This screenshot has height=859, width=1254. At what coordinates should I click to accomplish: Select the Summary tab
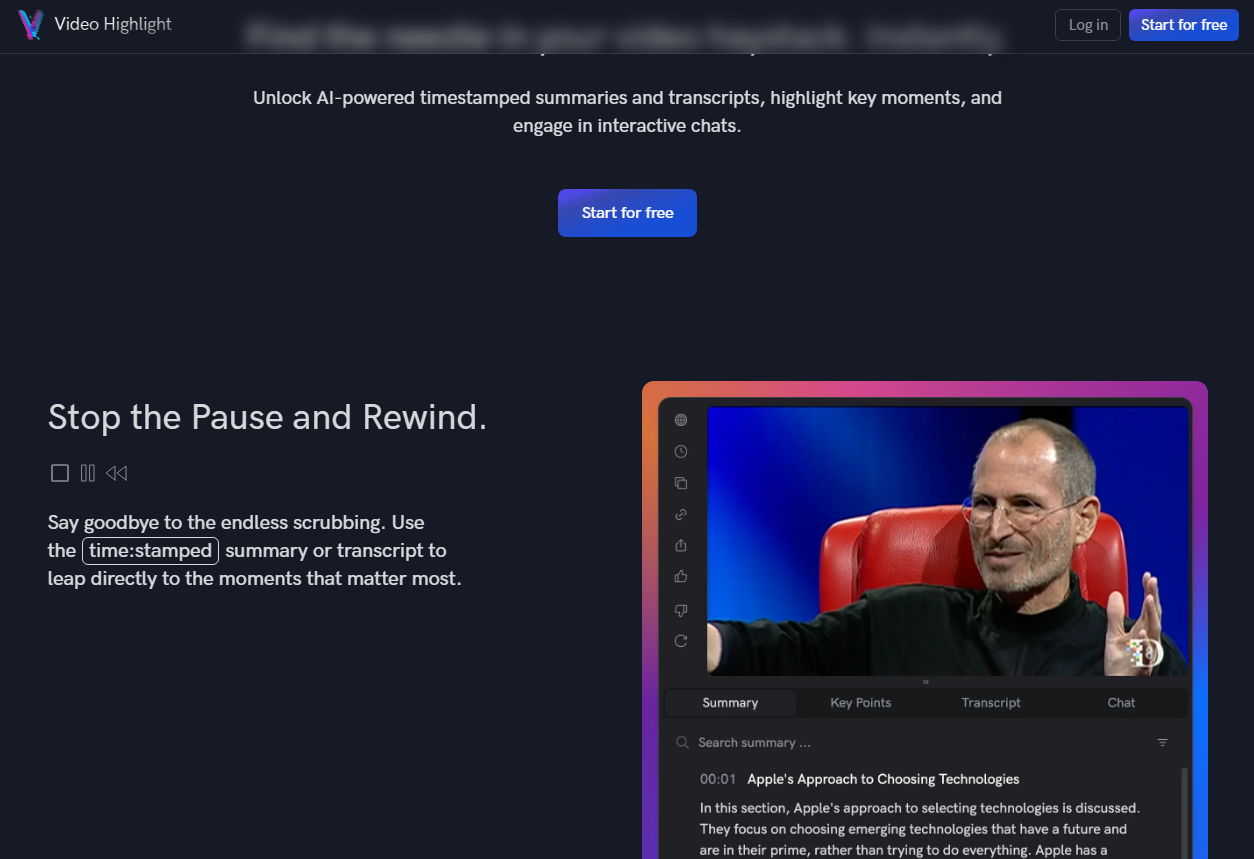click(730, 703)
